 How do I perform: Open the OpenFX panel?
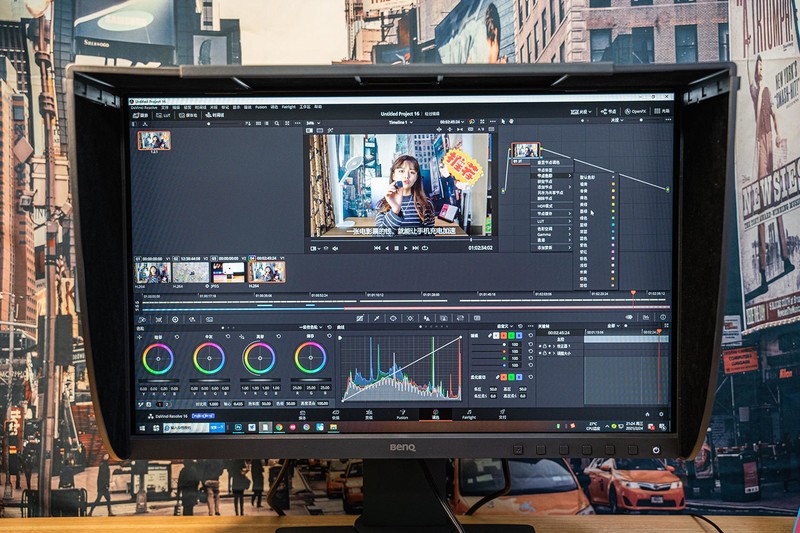point(635,111)
